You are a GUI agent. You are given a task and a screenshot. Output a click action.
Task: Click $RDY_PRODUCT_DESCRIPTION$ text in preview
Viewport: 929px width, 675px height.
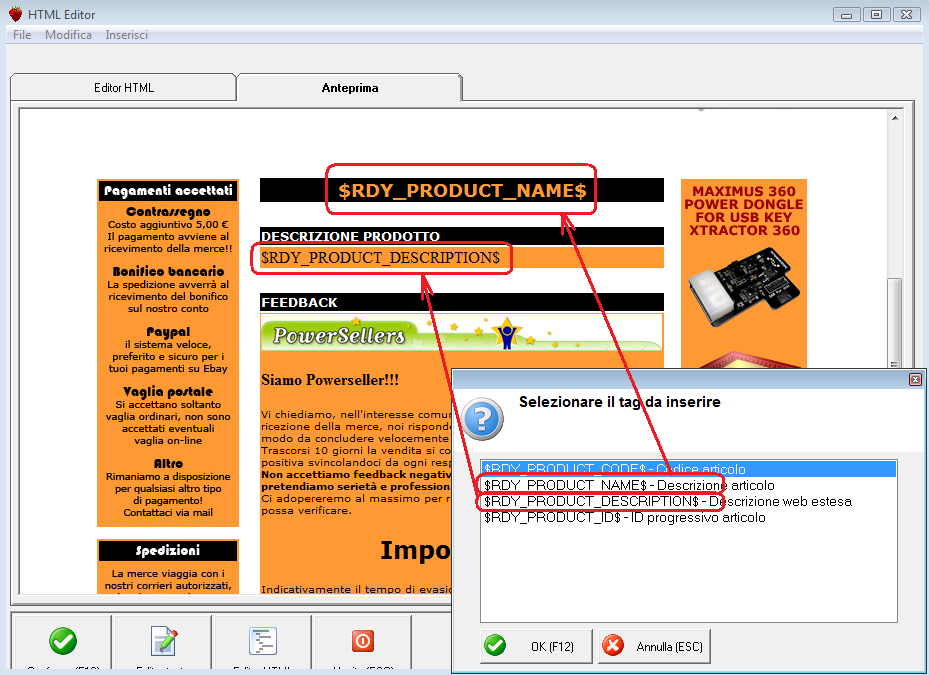(x=380, y=258)
